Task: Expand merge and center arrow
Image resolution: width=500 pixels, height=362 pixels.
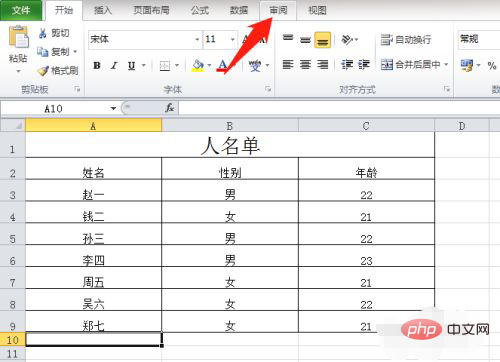Action: 446,64
